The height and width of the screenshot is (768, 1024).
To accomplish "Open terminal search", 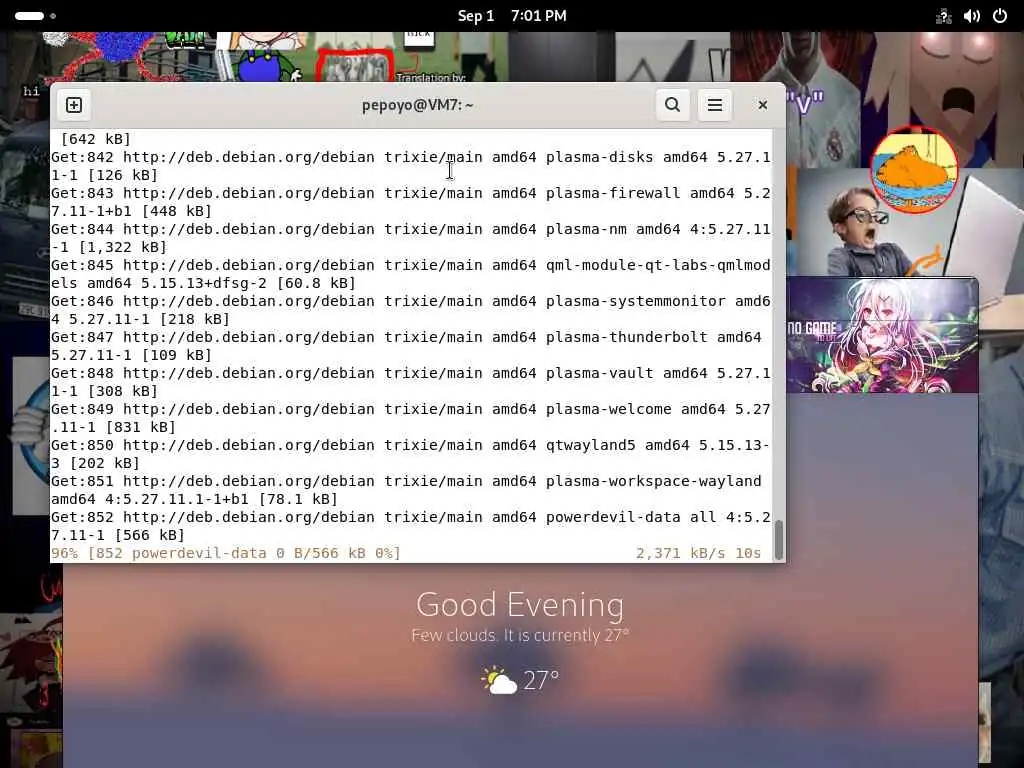I will [673, 105].
